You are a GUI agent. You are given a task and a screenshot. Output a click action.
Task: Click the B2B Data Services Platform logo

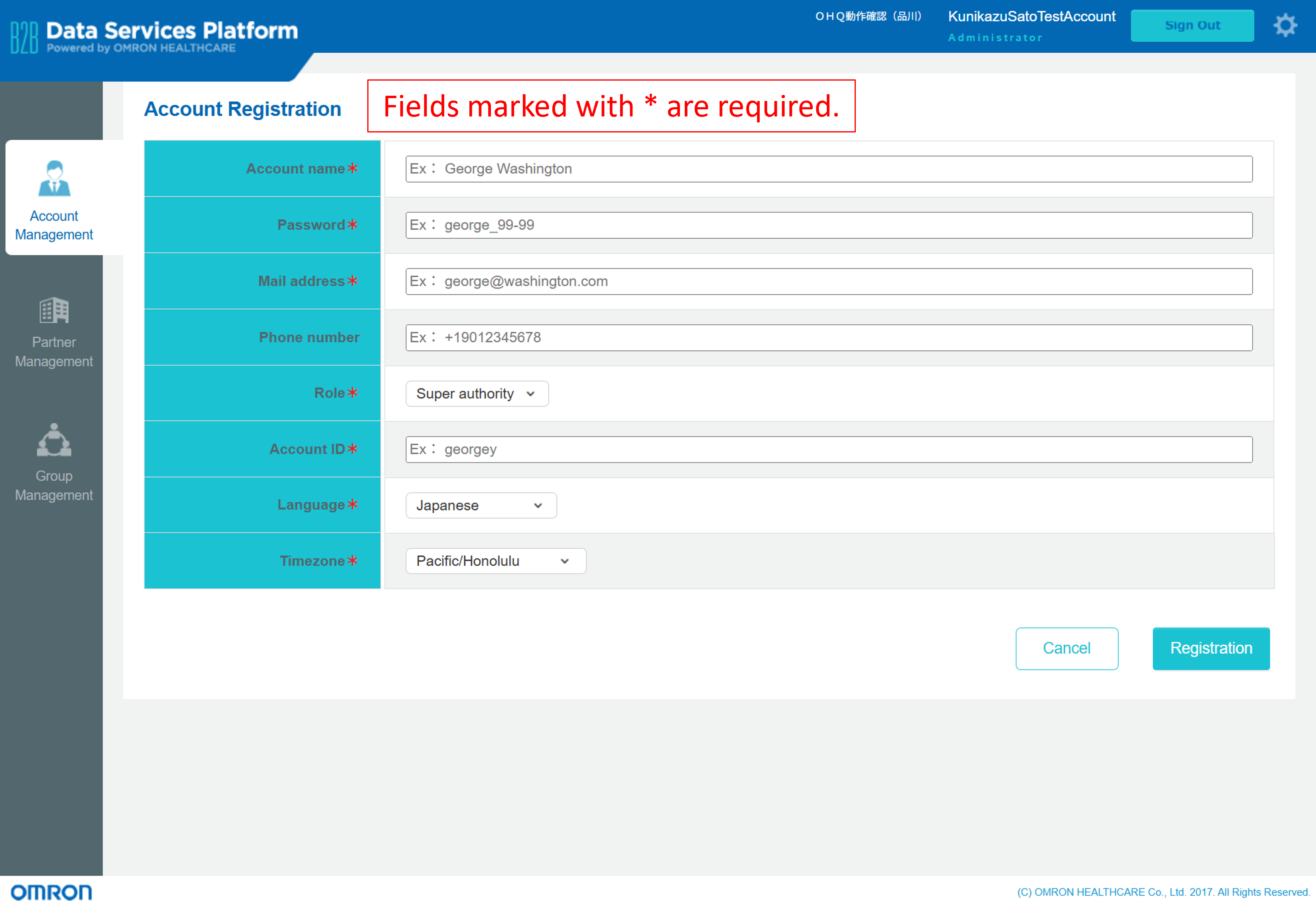[154, 37]
